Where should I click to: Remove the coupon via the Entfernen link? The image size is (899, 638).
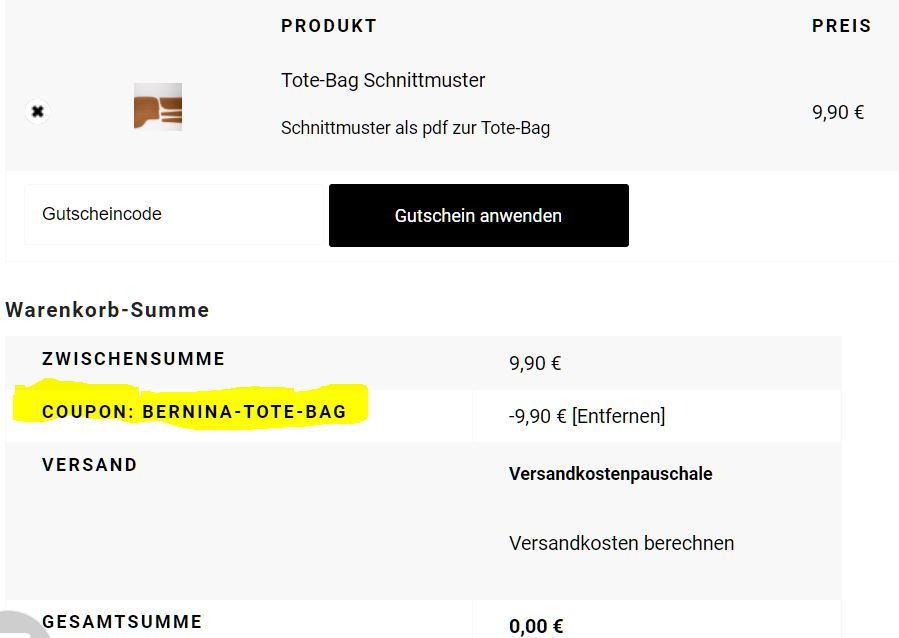point(619,416)
